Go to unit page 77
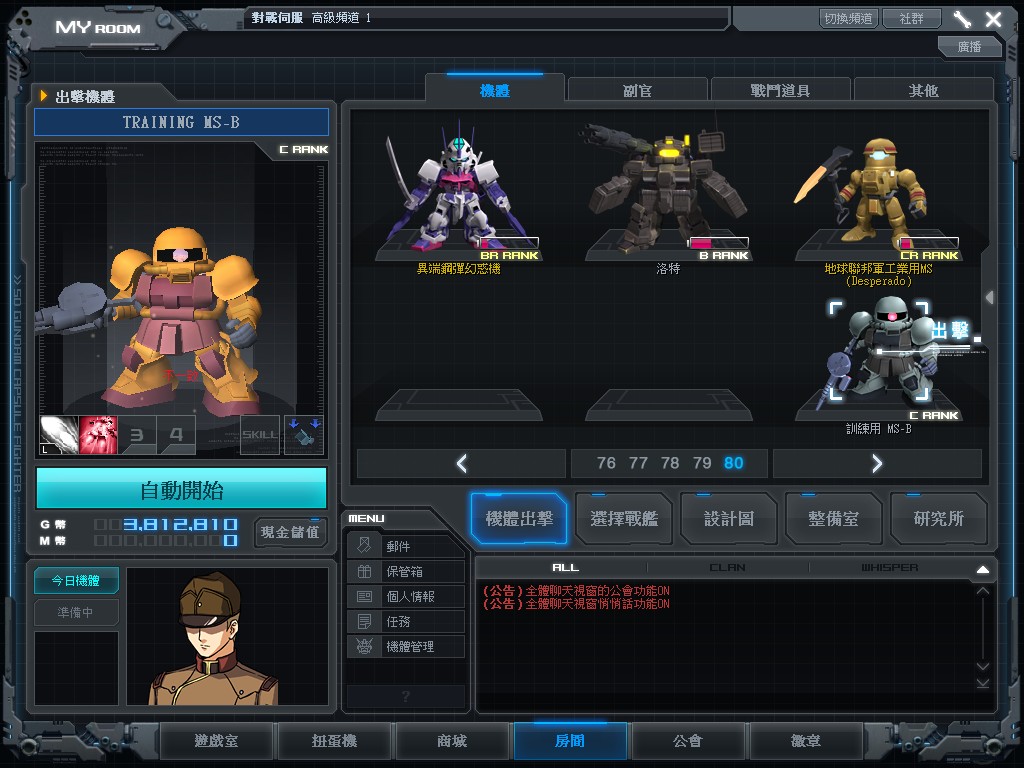Image resolution: width=1024 pixels, height=768 pixels. pos(638,463)
